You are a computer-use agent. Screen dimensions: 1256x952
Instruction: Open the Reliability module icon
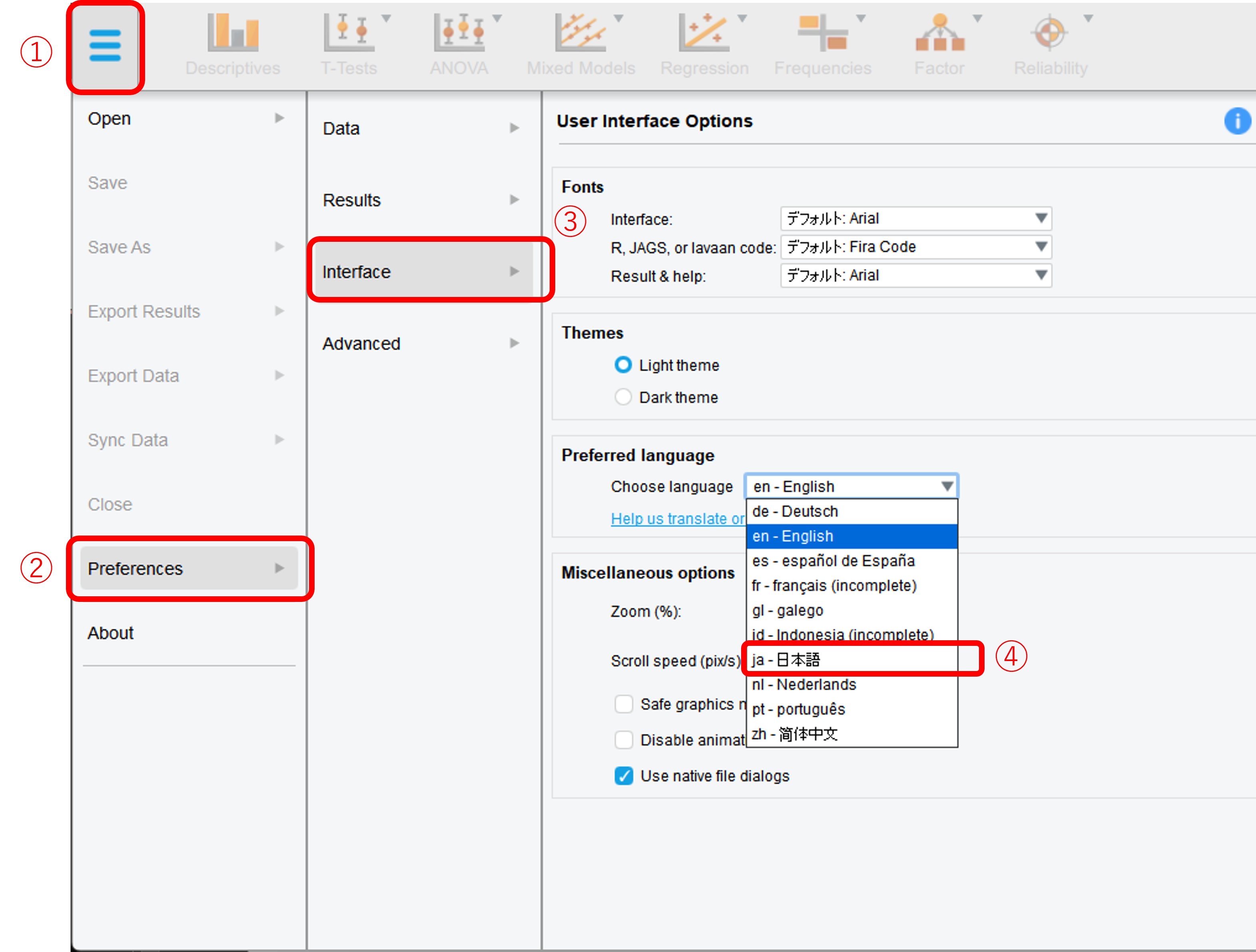1050,33
